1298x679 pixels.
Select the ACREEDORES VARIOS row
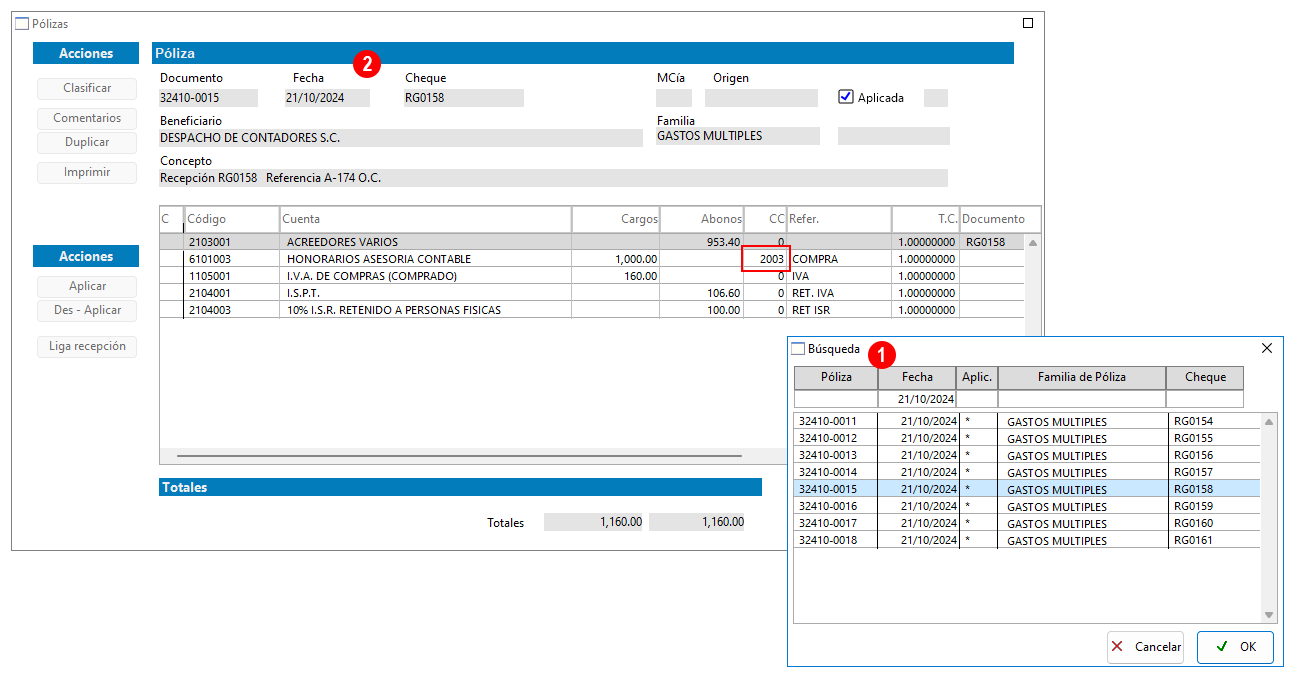592,242
